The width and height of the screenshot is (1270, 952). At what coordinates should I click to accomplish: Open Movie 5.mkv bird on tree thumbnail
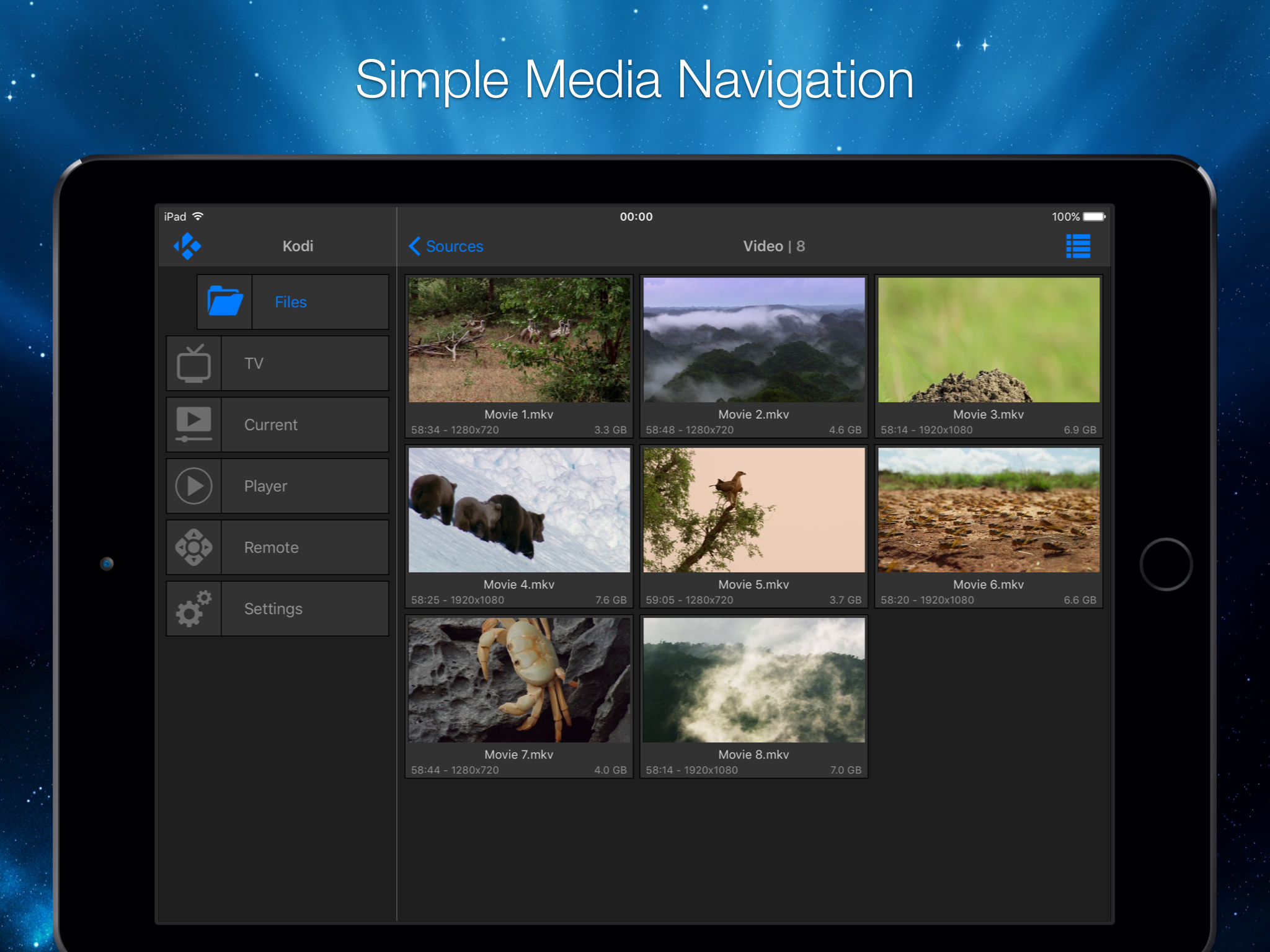point(753,509)
